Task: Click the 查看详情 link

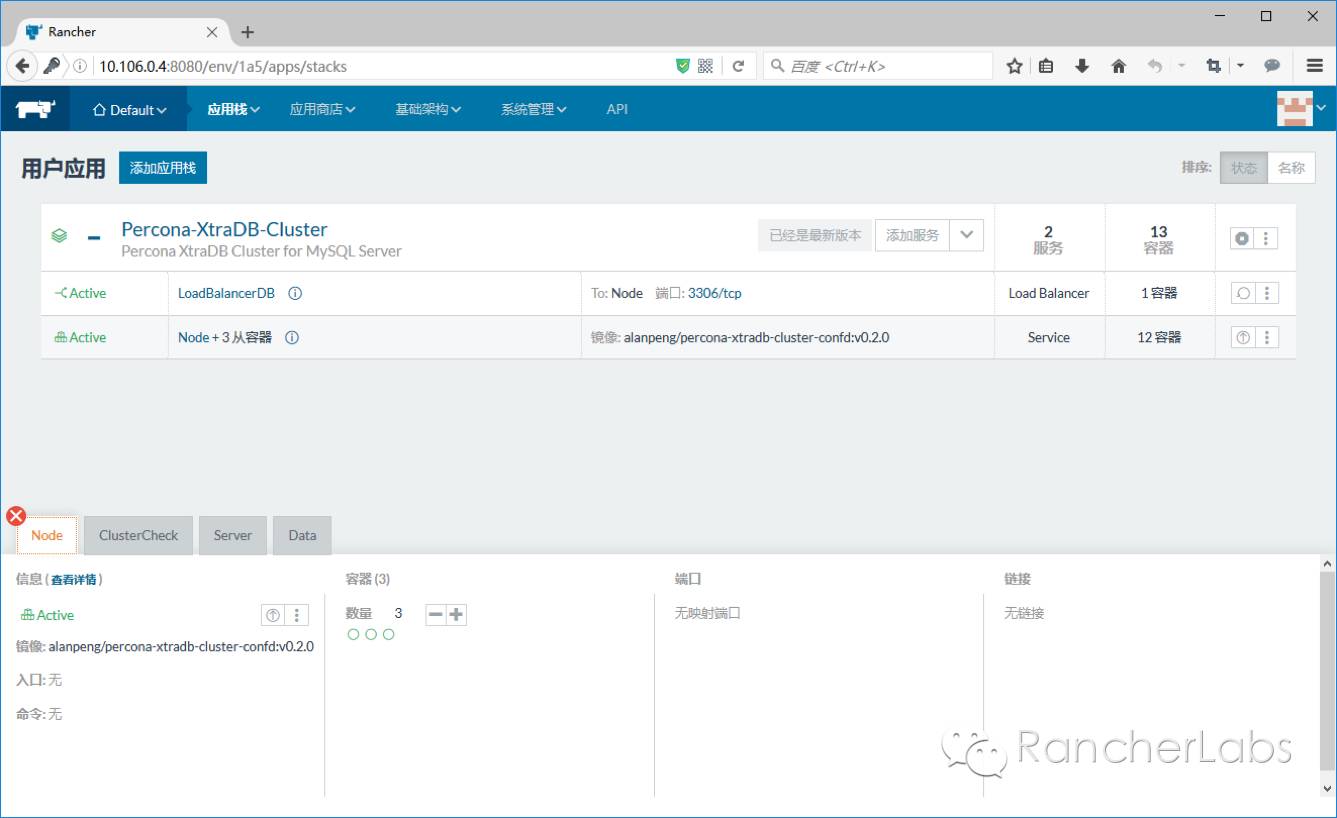Action: [x=74, y=579]
